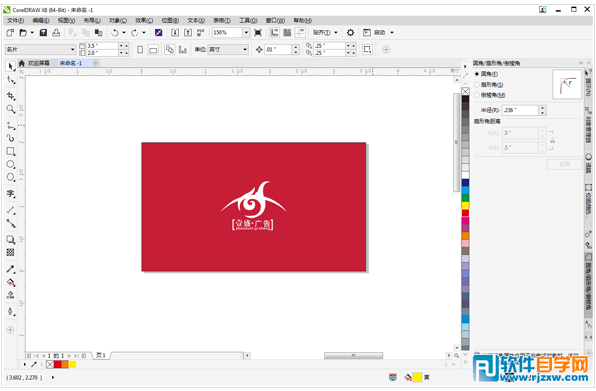Open the Options gear icon

pos(350,33)
